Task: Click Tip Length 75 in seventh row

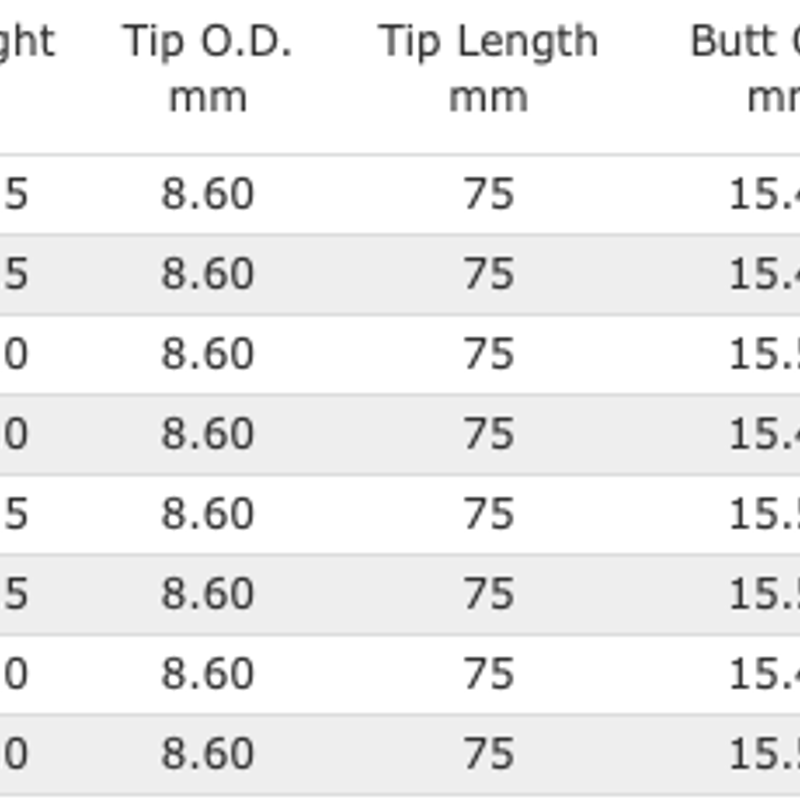Action: click(488, 673)
